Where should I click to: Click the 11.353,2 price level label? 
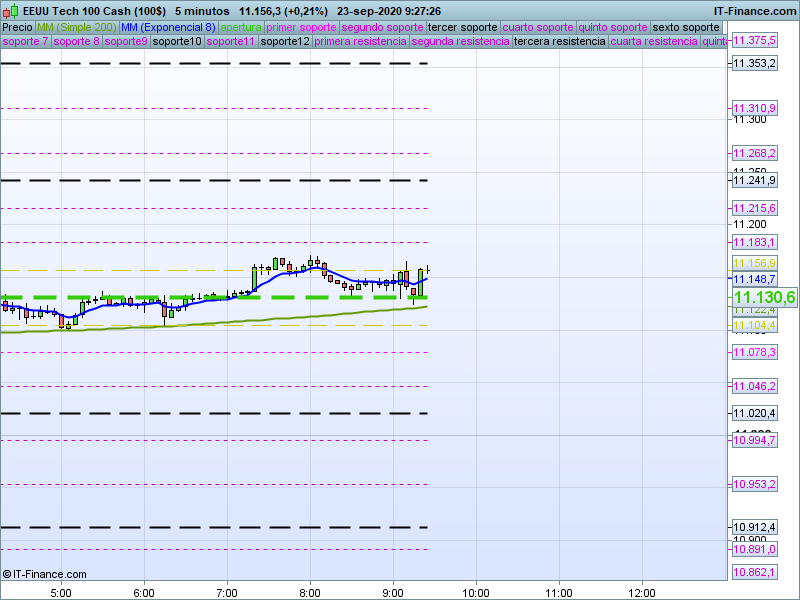tap(754, 64)
